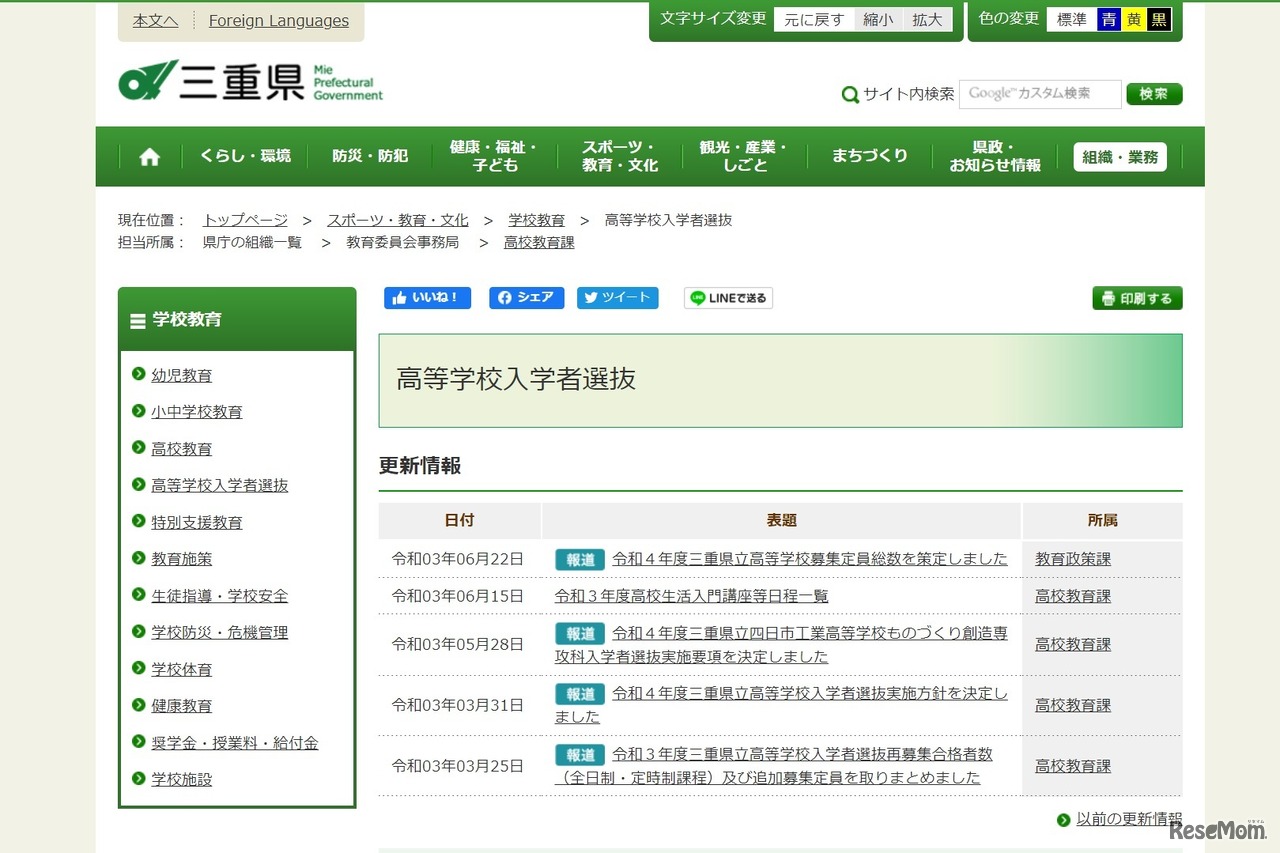Image resolution: width=1280 pixels, height=853 pixels.
Task: Open 教育政策課 department link in the table
Action: click(x=1072, y=559)
